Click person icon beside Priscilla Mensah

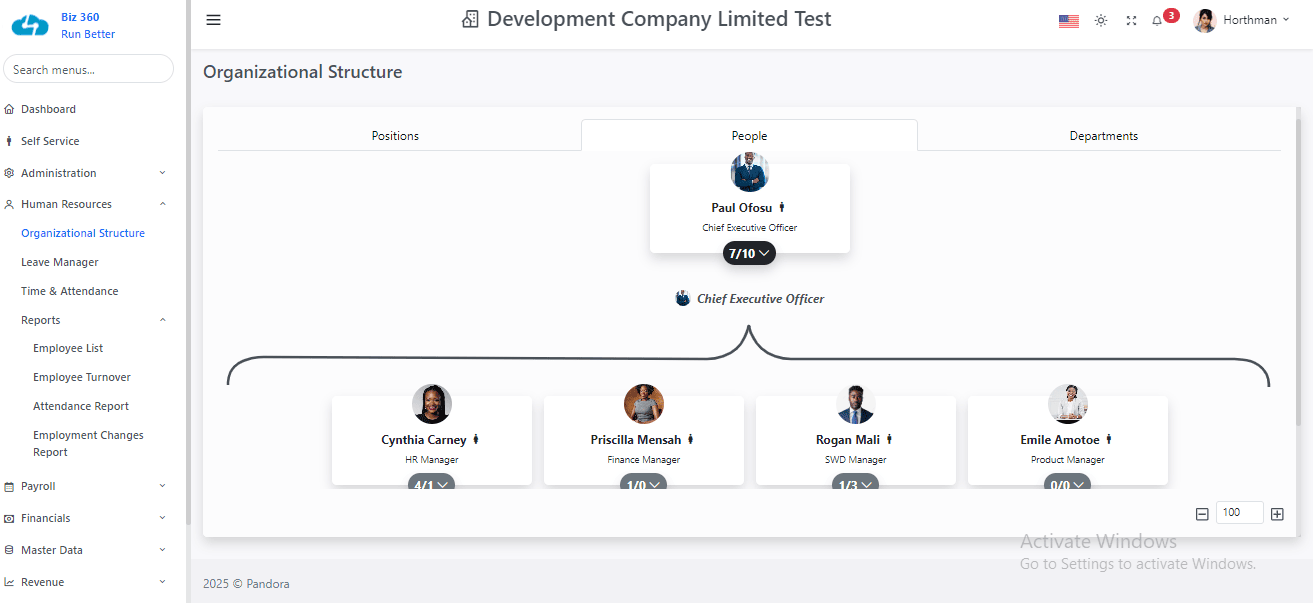pyautogui.click(x=690, y=439)
